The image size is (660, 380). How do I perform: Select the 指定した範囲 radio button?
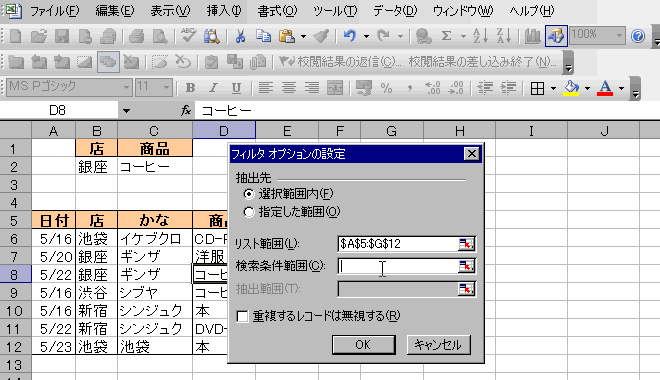click(x=249, y=212)
